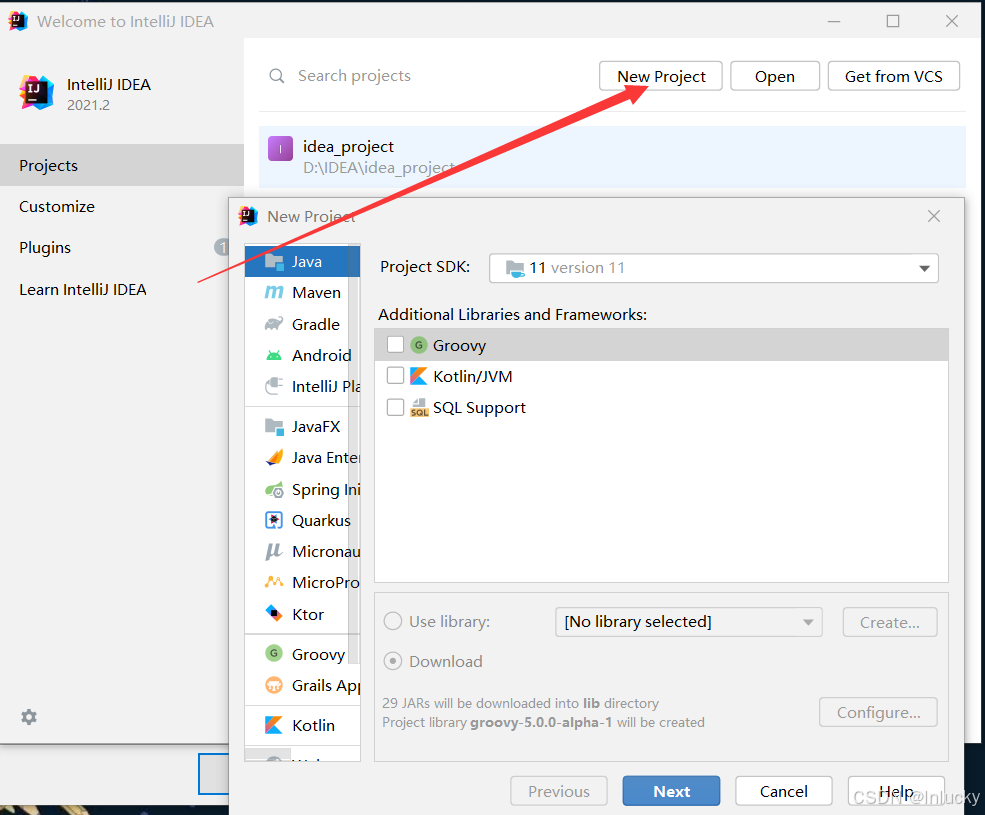Viewport: 985px width, 815px height.
Task: Open settings gear in Welcome window
Action: 29,717
